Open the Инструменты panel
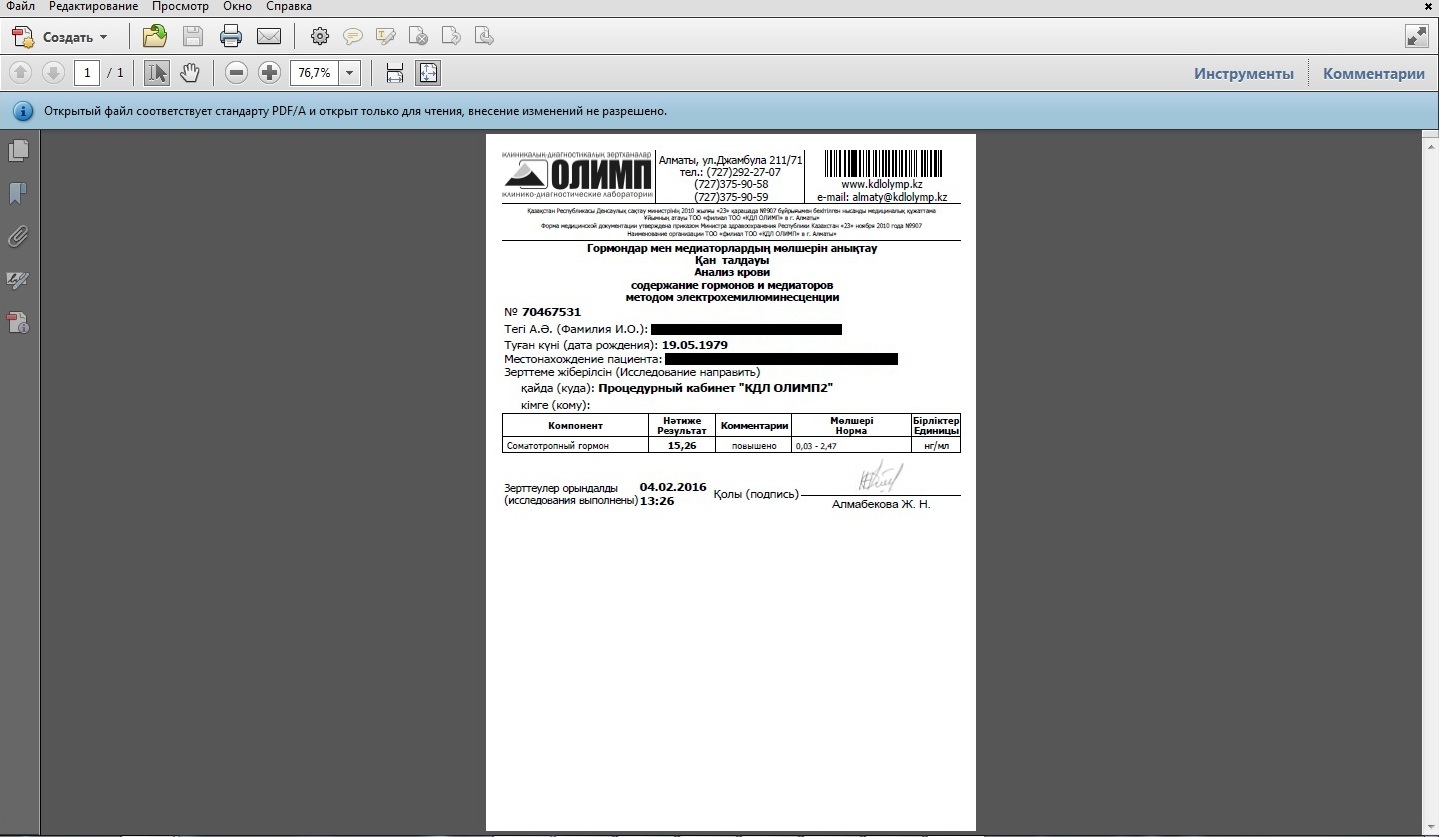This screenshot has width=1439, height=837. tap(1243, 73)
